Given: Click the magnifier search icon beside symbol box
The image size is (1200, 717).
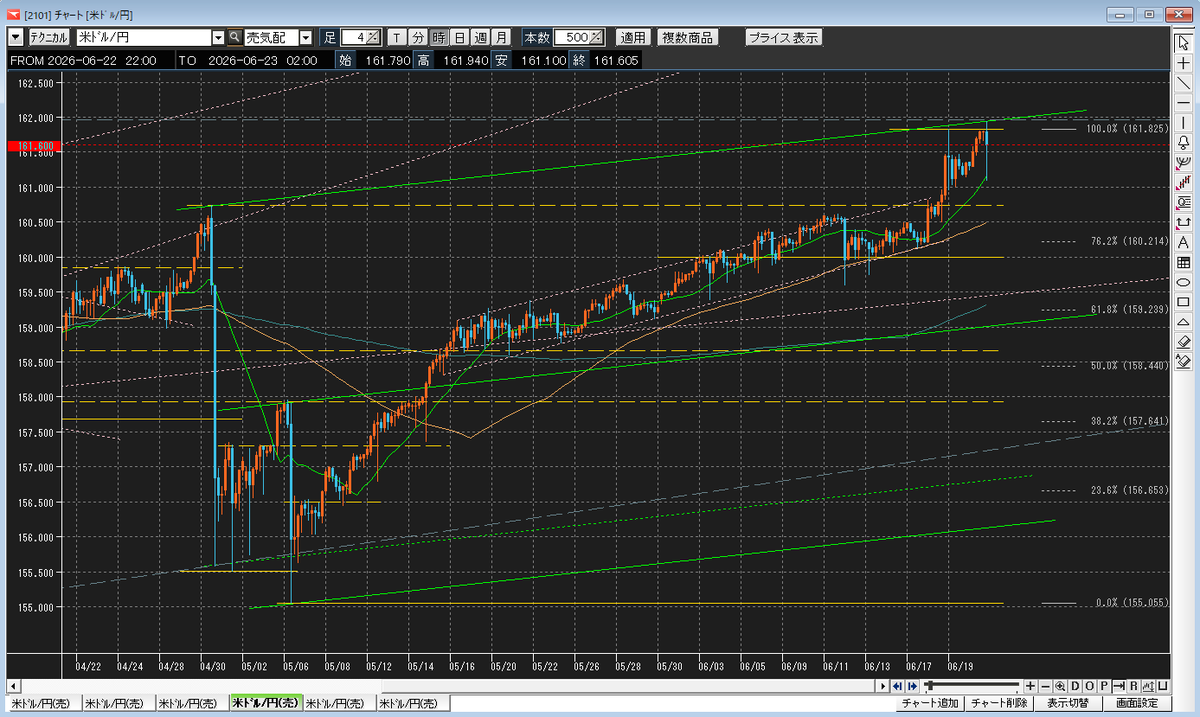Looking at the screenshot, I should pyautogui.click(x=234, y=37).
